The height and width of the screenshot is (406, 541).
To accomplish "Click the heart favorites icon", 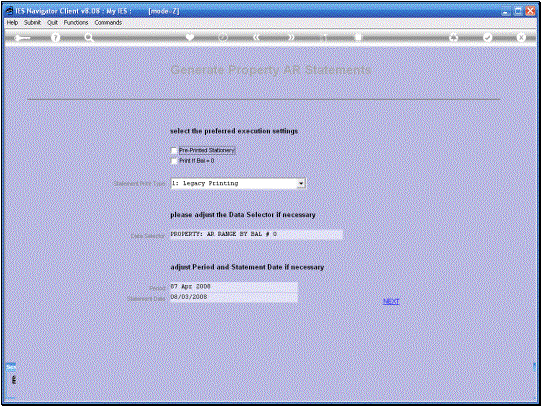I will (189, 37).
